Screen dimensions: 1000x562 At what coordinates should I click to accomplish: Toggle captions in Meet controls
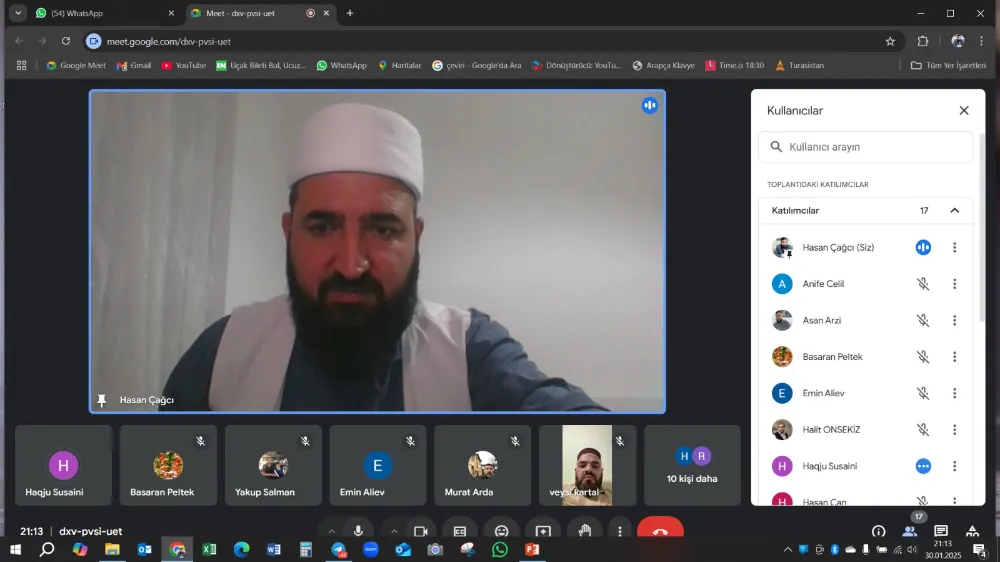[x=460, y=531]
